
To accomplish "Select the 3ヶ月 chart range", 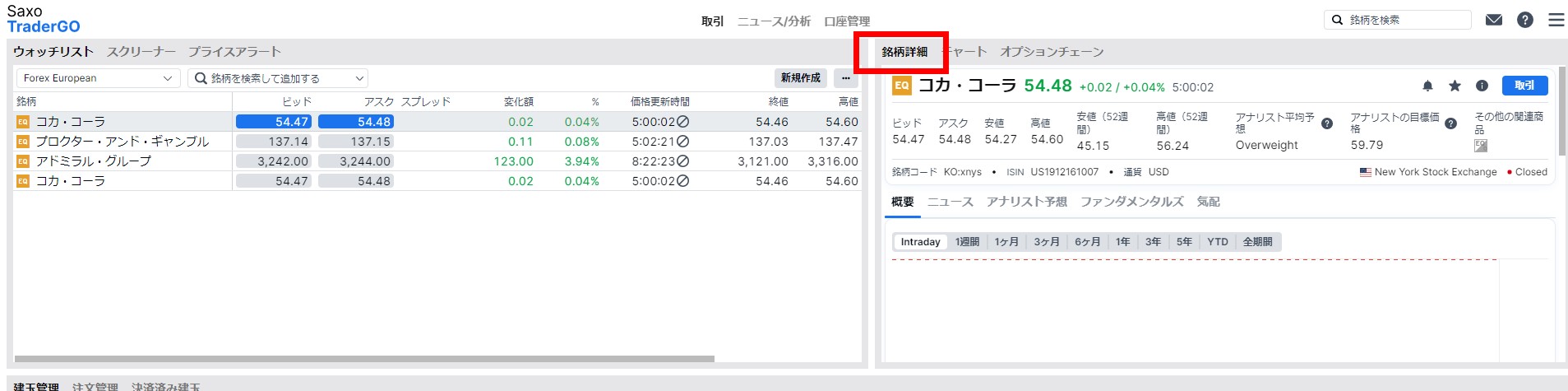I will (1047, 242).
